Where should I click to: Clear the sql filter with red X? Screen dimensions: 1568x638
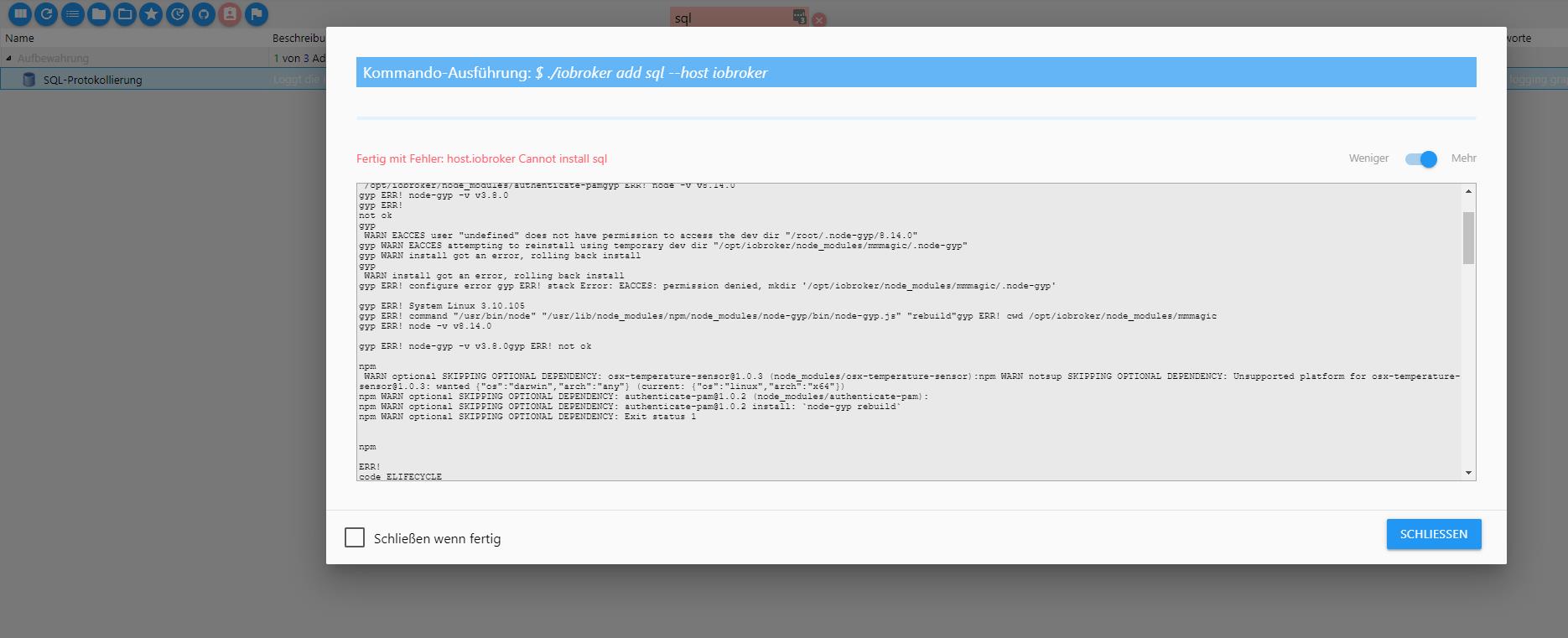click(819, 19)
